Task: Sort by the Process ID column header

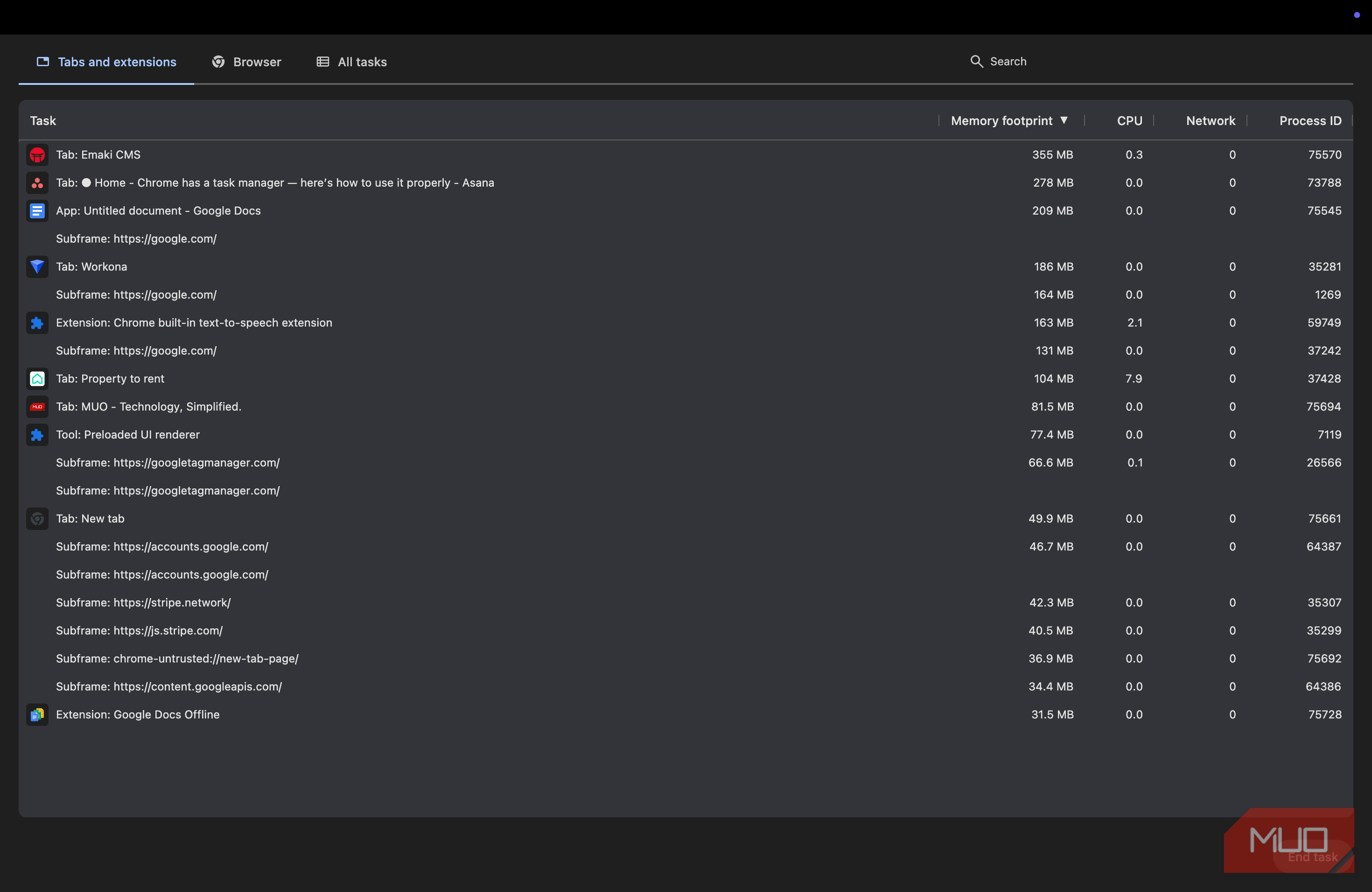Action: [x=1310, y=121]
